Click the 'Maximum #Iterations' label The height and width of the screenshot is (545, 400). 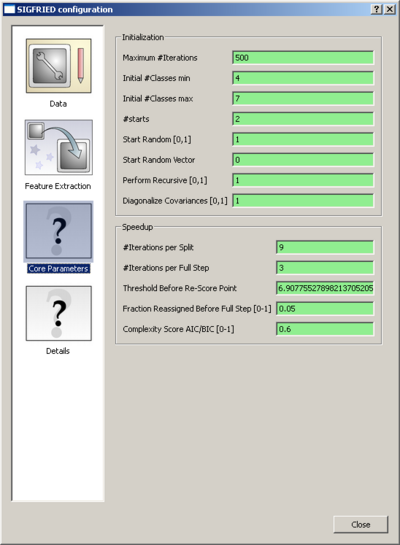160,58
